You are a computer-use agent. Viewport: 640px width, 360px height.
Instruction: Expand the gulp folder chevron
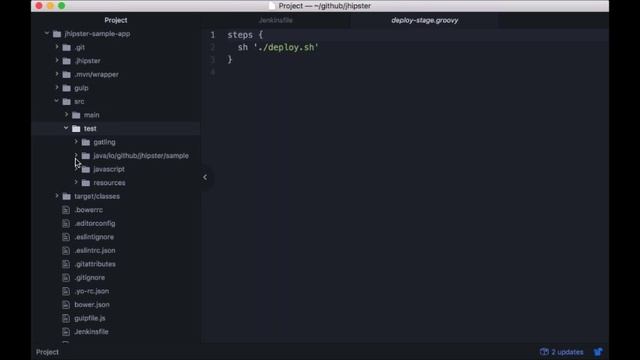pyautogui.click(x=57, y=87)
